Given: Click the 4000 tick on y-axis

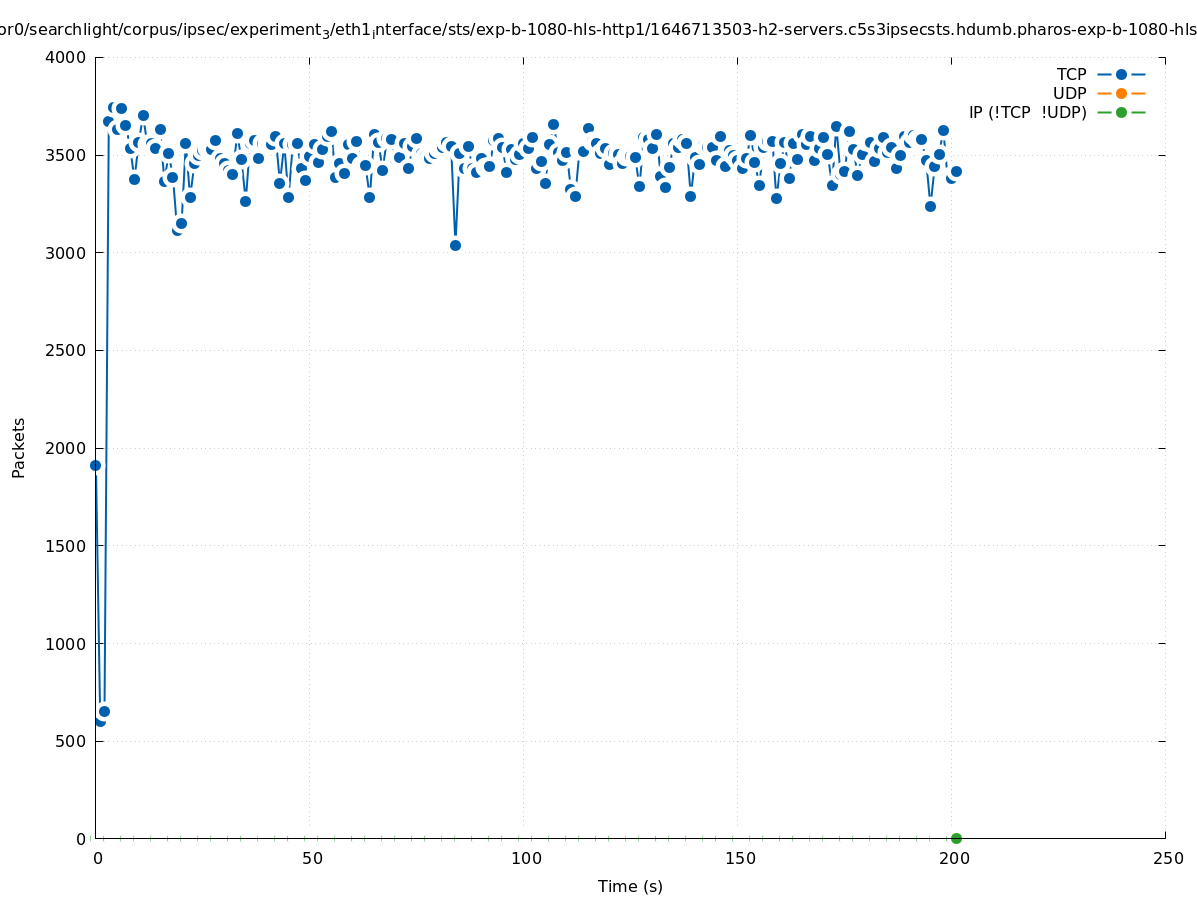Looking at the screenshot, I should 66,57.
